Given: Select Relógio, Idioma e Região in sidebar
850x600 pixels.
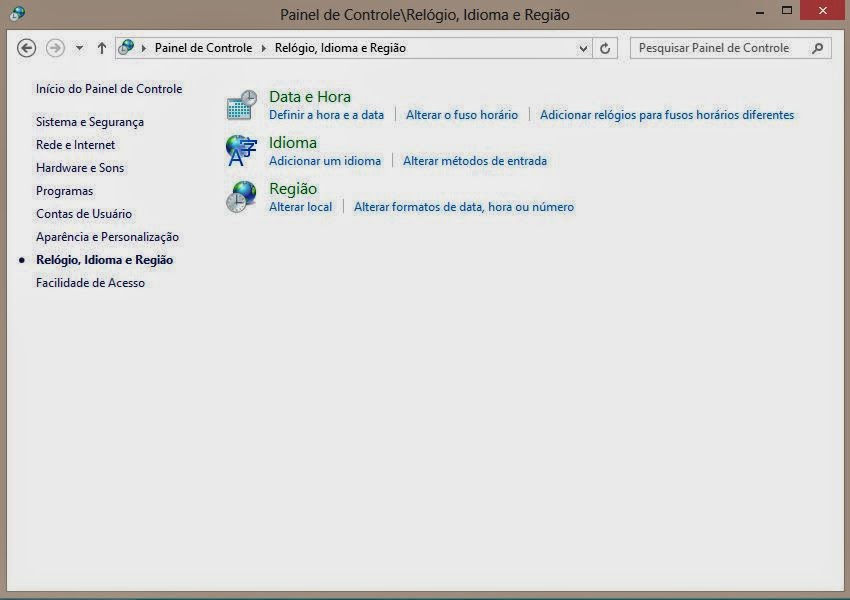Looking at the screenshot, I should pos(105,260).
